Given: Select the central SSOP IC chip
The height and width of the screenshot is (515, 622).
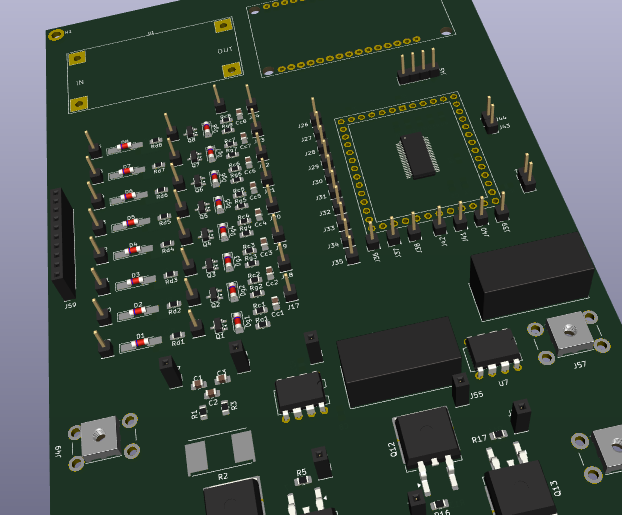Looking at the screenshot, I should coord(416,155).
